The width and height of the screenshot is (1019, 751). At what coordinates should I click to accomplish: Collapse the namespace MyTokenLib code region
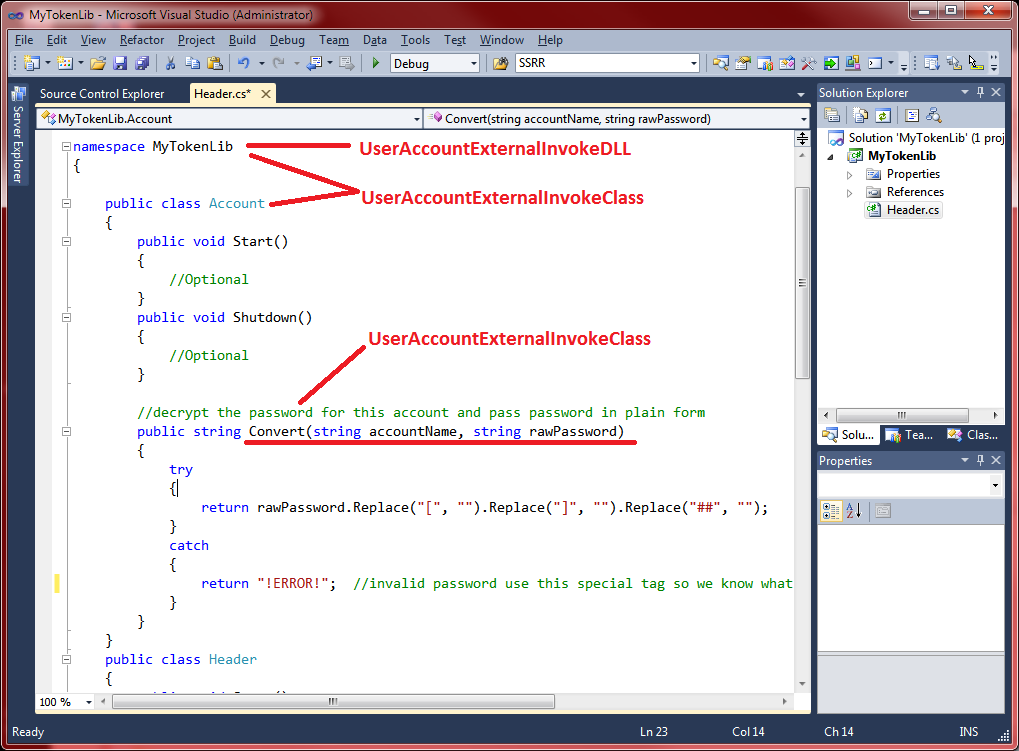pyautogui.click(x=66, y=147)
